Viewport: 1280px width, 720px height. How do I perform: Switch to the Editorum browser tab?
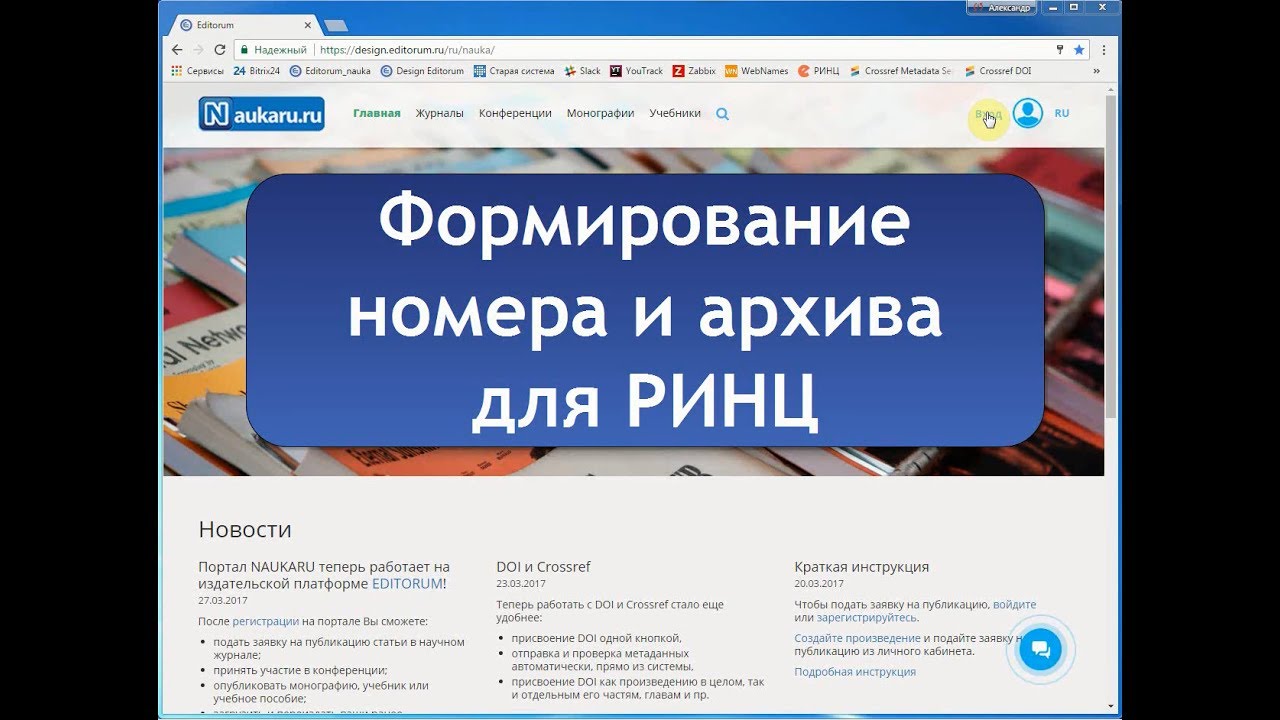point(240,25)
